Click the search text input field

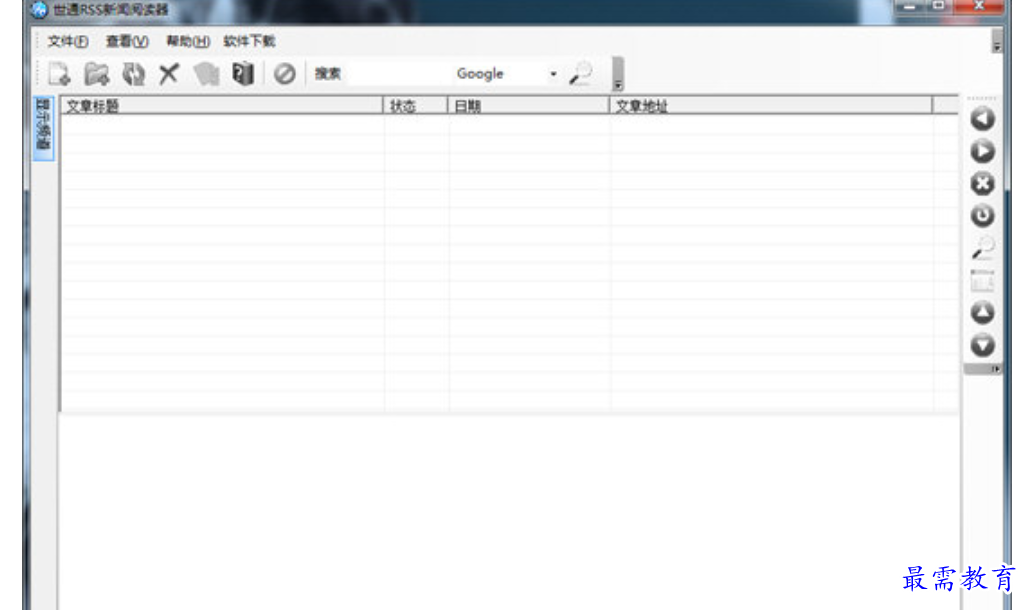point(399,74)
